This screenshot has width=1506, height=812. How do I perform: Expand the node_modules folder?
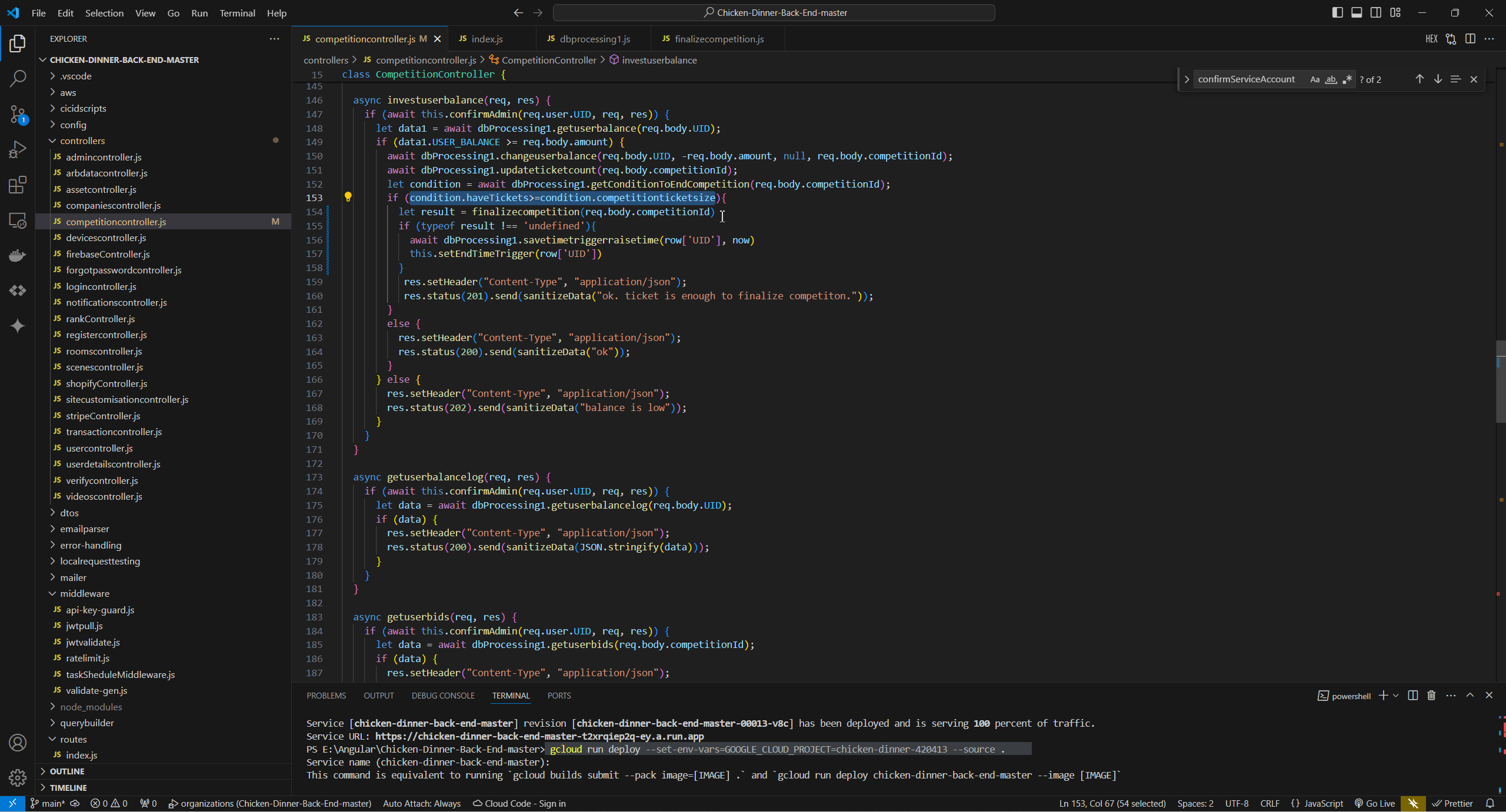coord(91,707)
